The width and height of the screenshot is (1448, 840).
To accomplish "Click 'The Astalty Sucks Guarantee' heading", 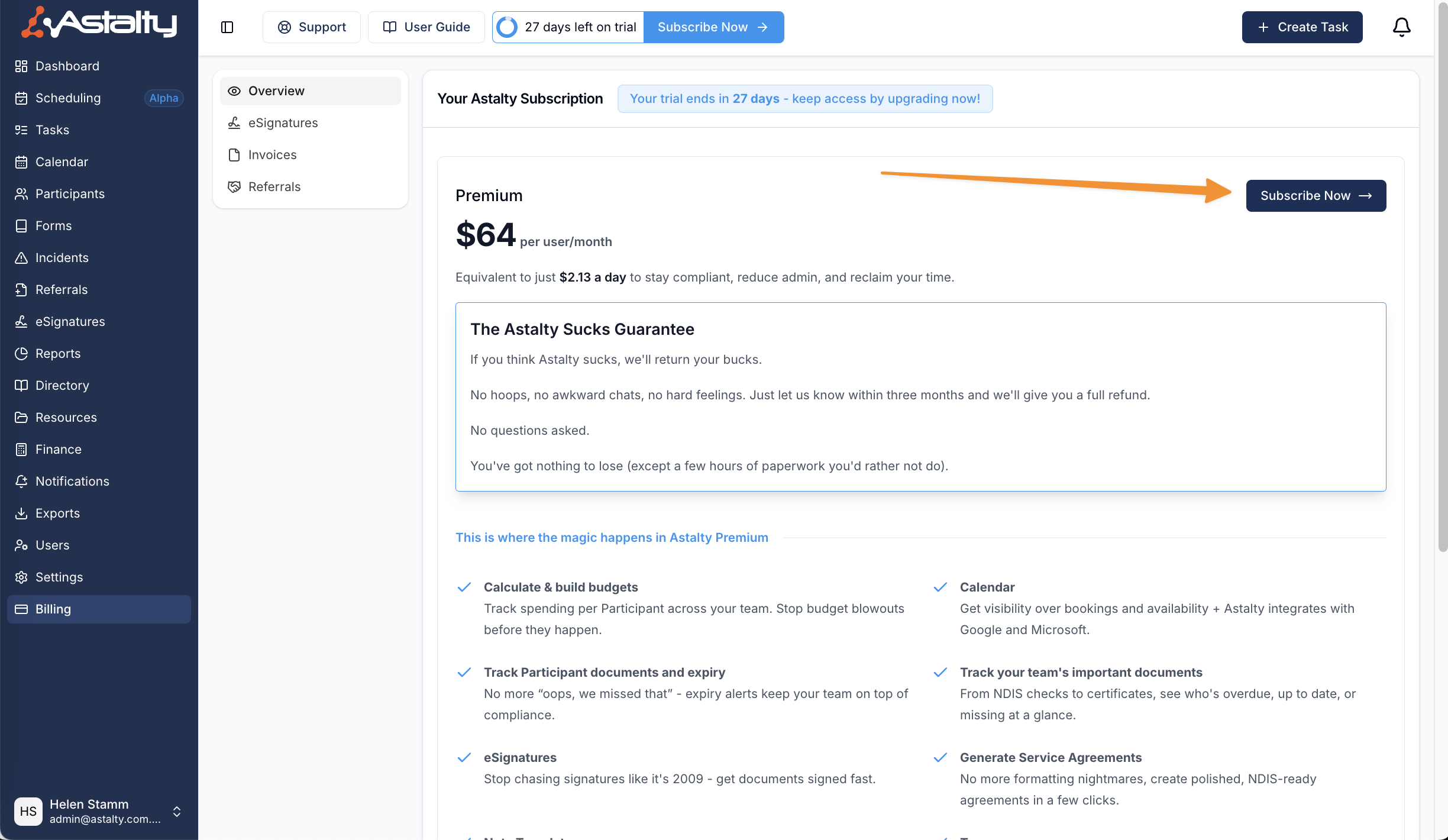I will 582,329.
